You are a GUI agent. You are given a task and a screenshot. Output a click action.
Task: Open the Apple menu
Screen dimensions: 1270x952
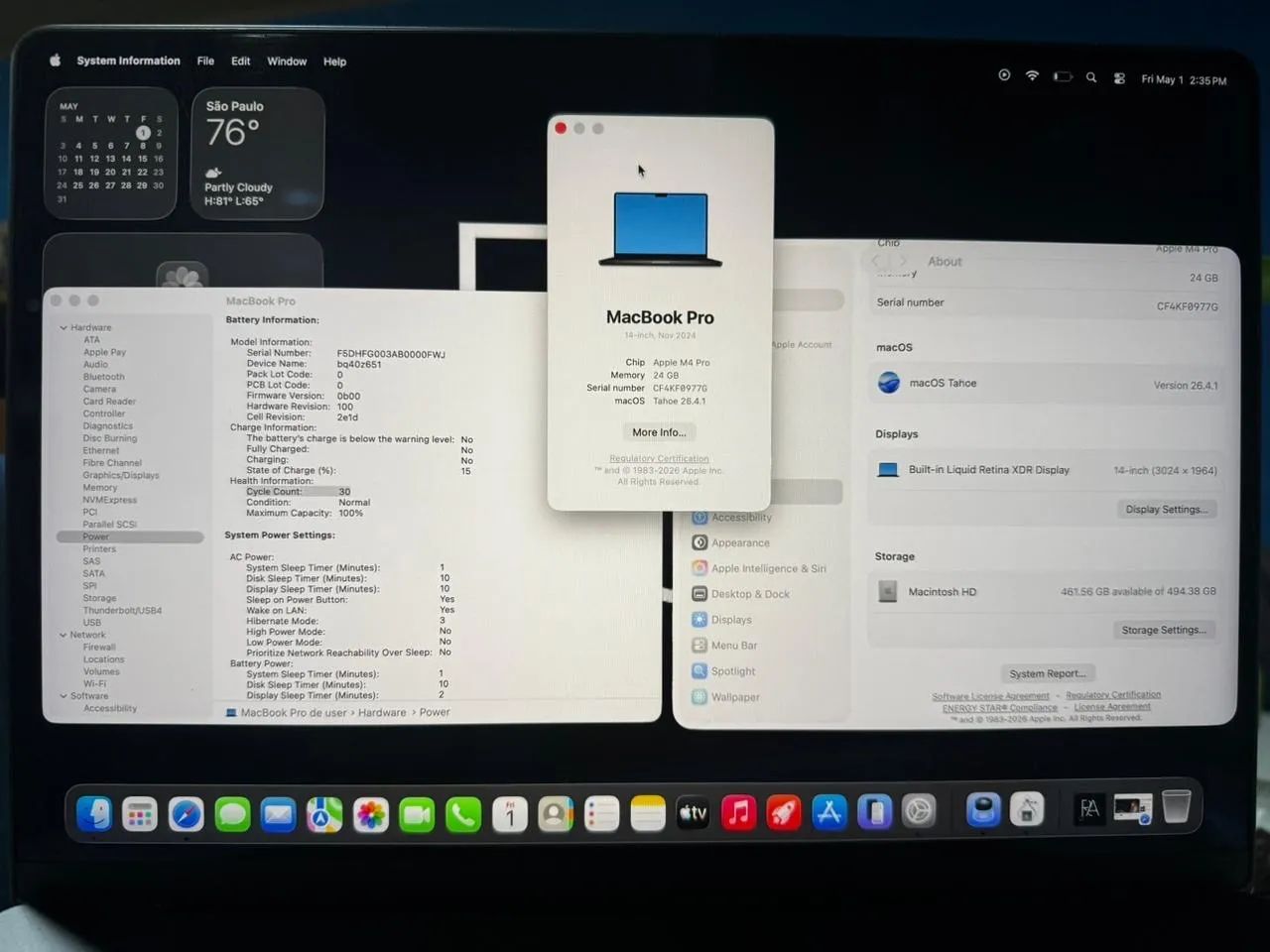[55, 60]
